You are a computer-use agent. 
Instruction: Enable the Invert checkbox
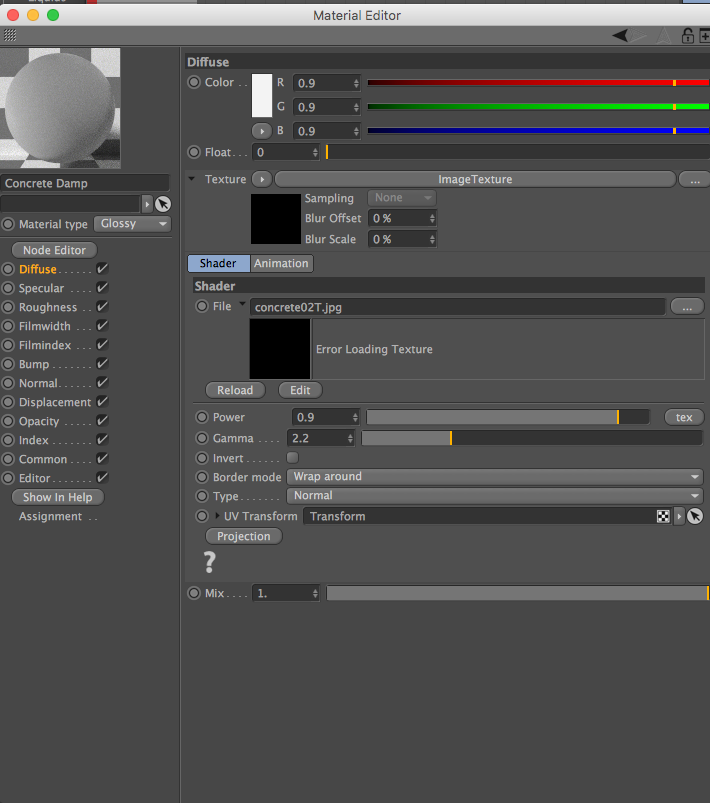293,457
